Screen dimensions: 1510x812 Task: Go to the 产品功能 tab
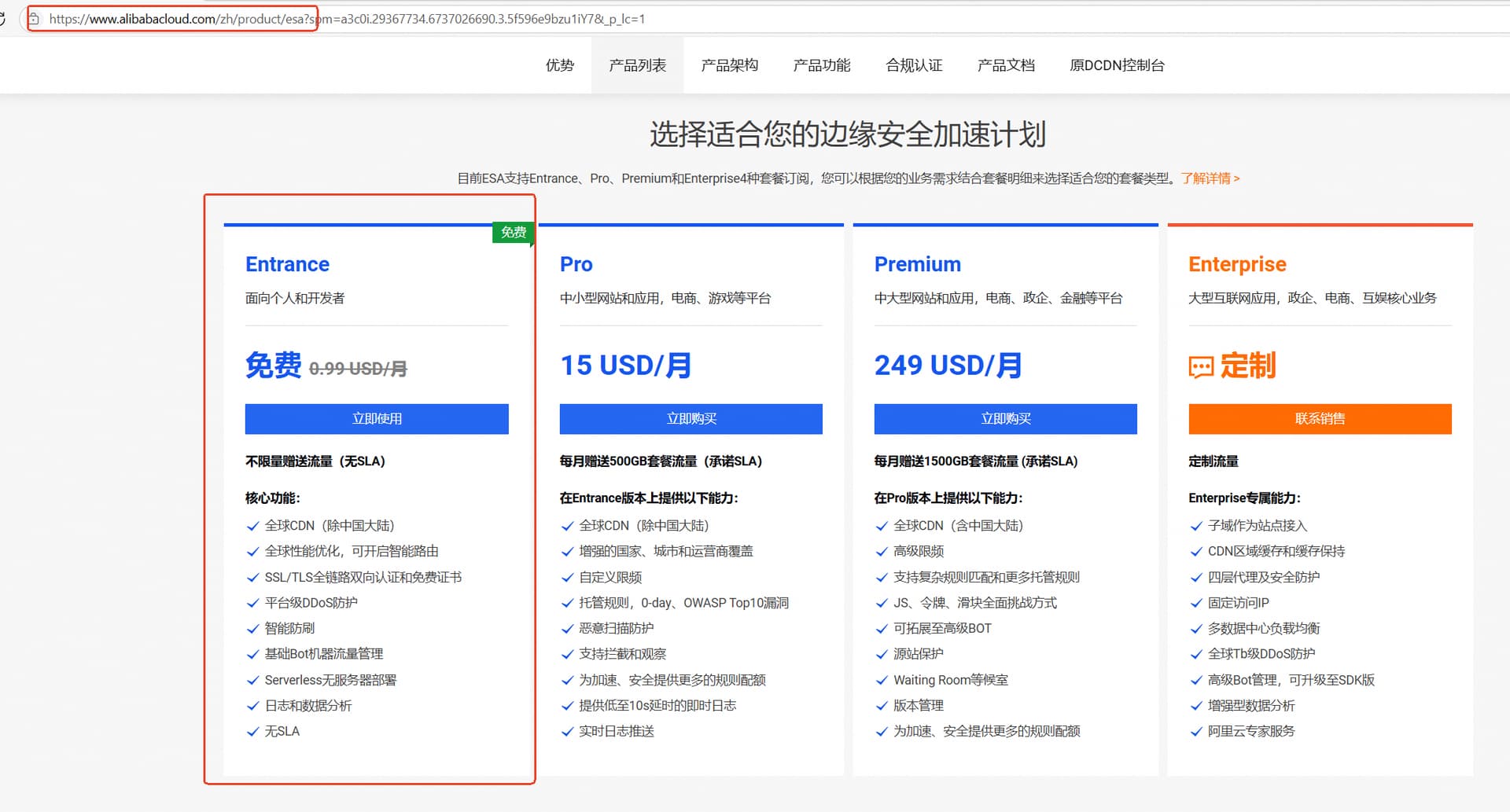(821, 65)
